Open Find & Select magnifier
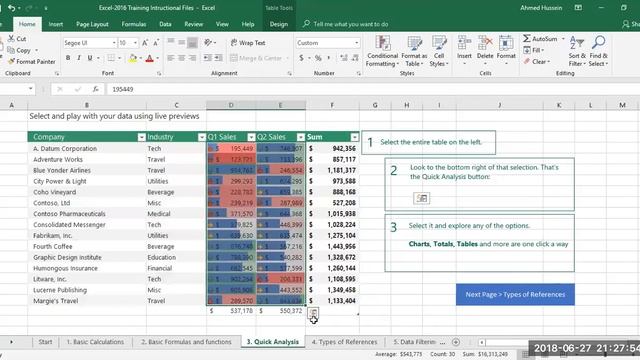Viewport: 640px width, 360px height. pyautogui.click(x=598, y=51)
